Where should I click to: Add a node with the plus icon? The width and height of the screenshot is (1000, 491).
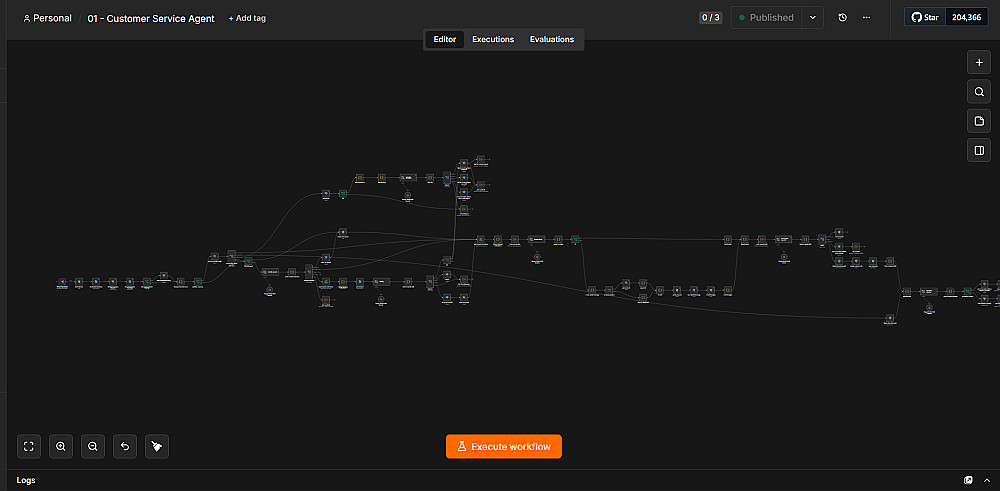pos(979,62)
